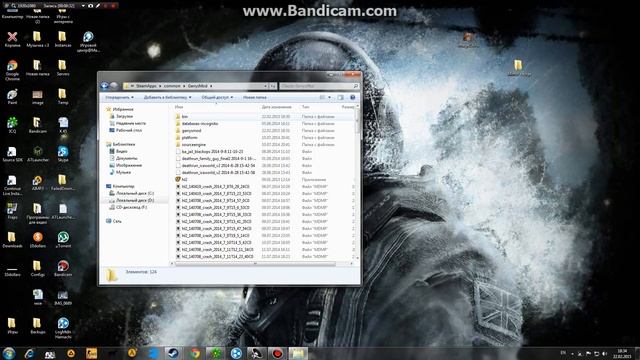The height and width of the screenshot is (360, 640).
Task: Click SteamApps in the address bar
Action: 146,86
